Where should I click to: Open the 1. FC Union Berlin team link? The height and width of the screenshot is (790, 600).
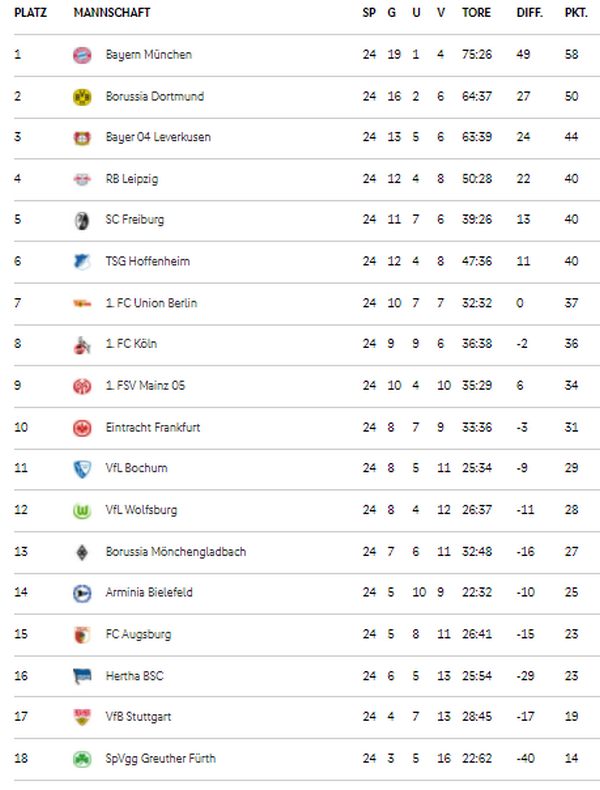(151, 303)
